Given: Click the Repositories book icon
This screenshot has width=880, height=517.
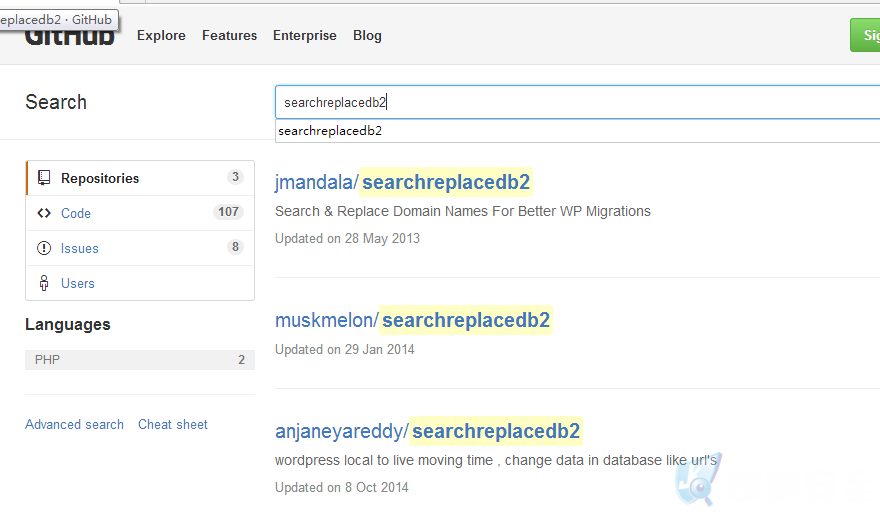Looking at the screenshot, I should [44, 178].
